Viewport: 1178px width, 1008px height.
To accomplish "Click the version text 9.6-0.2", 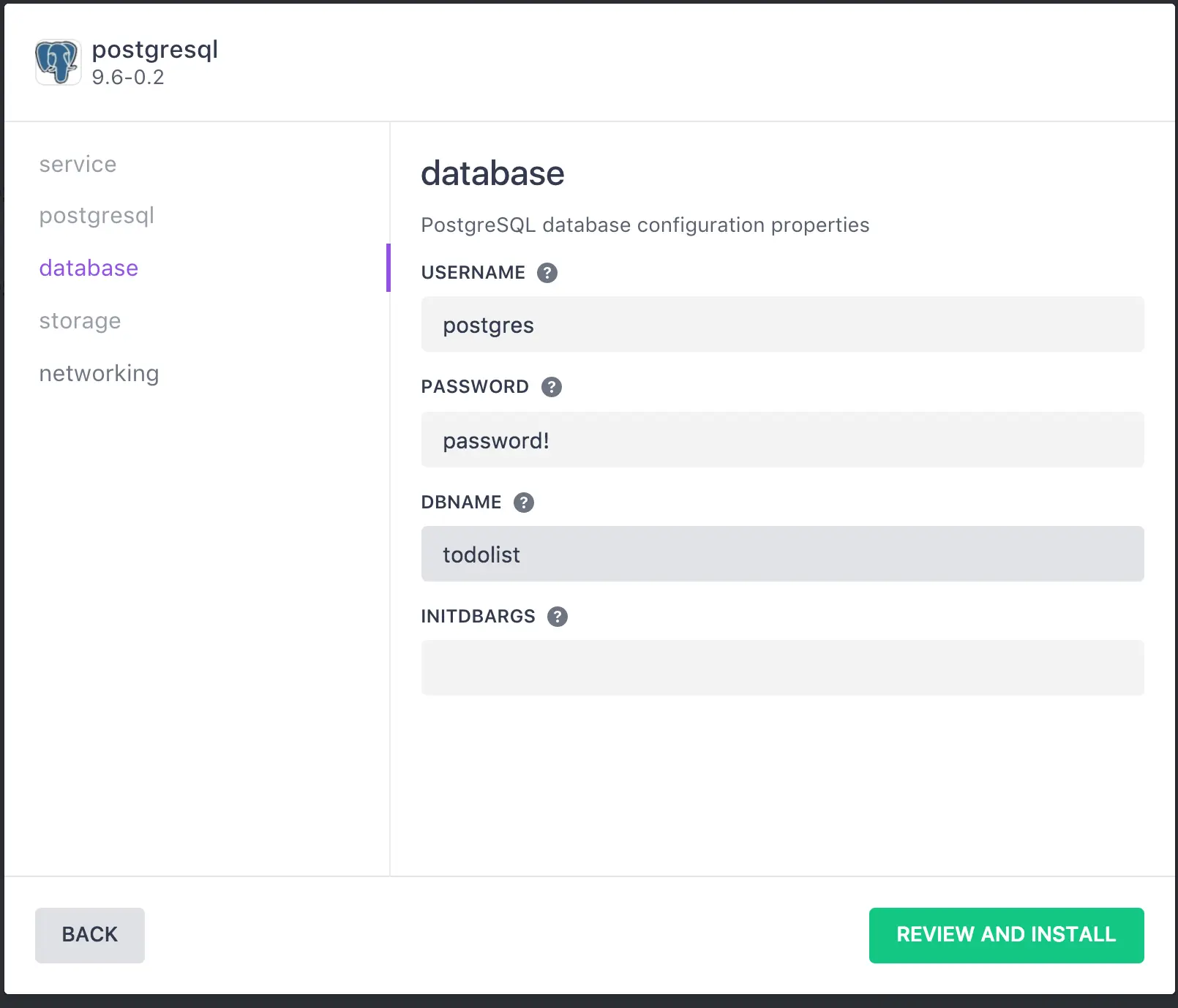I will coord(128,77).
